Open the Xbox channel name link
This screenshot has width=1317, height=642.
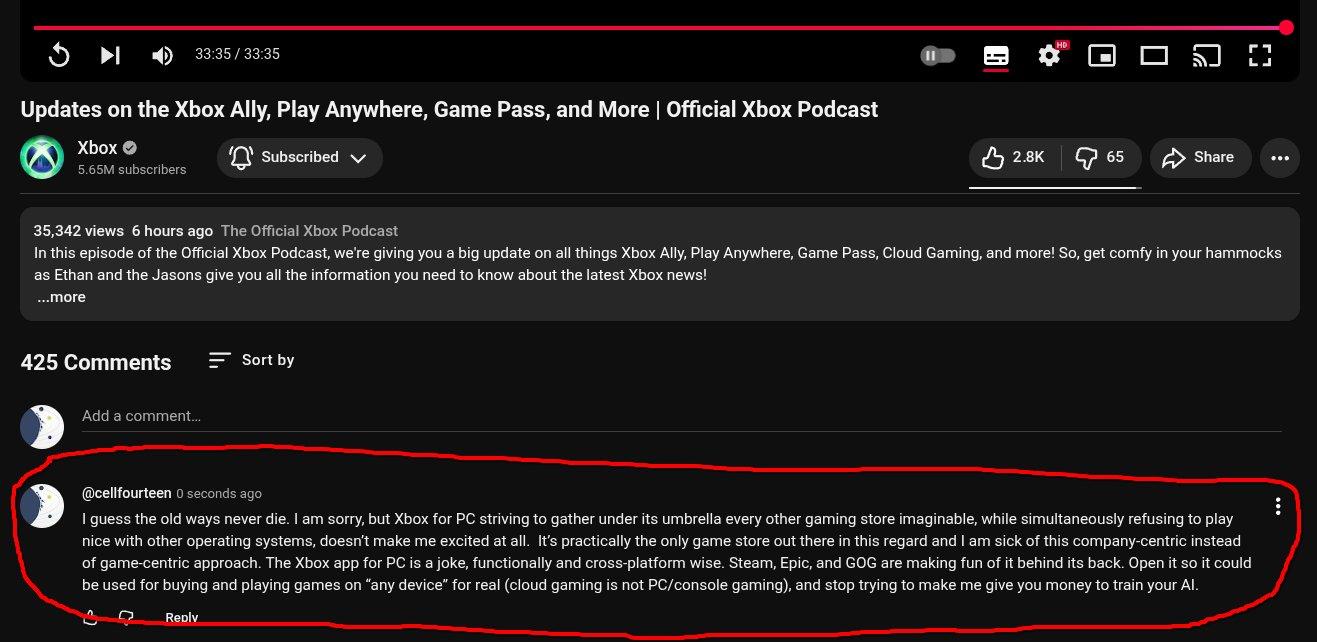coord(97,148)
